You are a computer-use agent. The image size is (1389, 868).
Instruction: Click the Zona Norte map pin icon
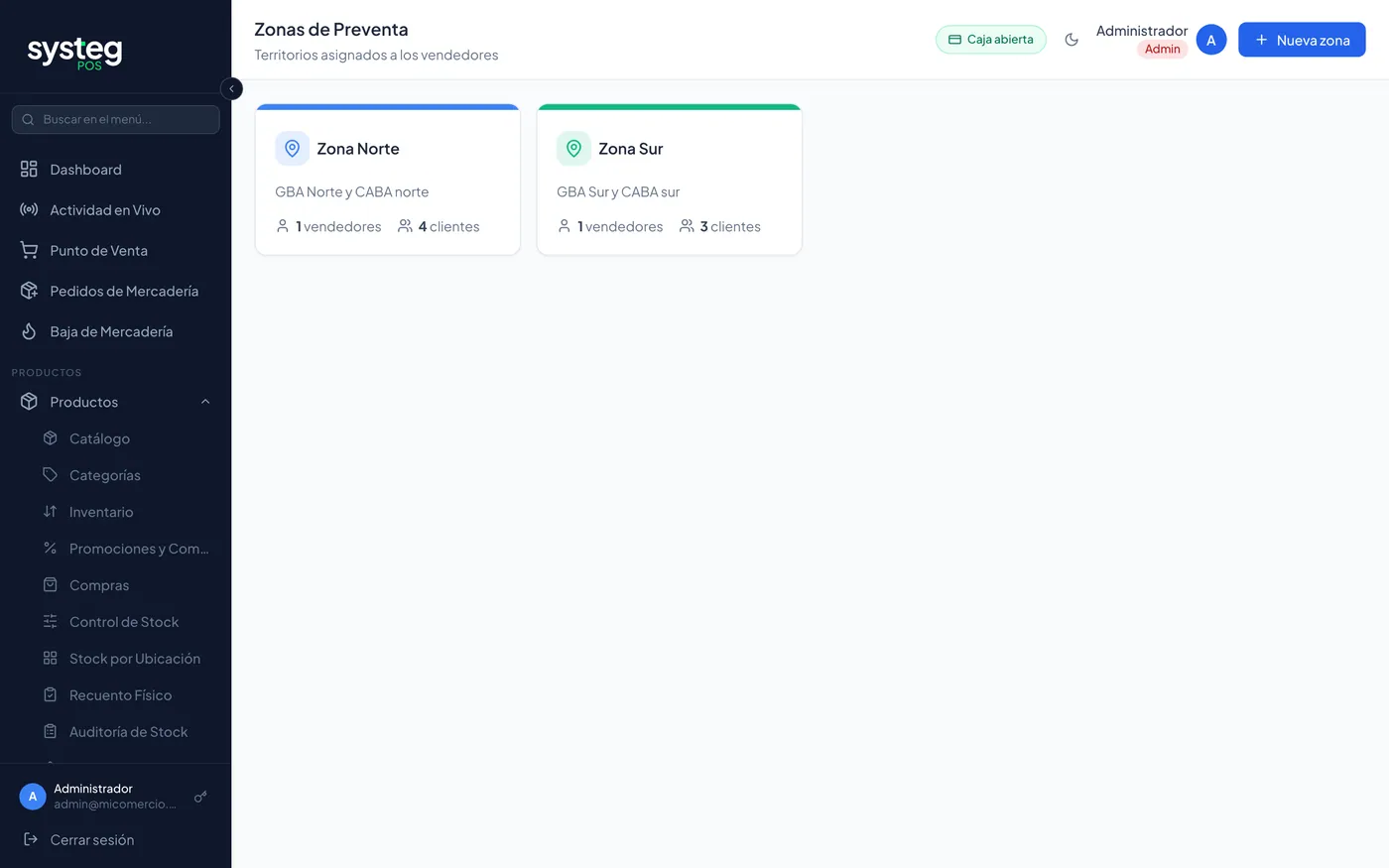(293, 149)
